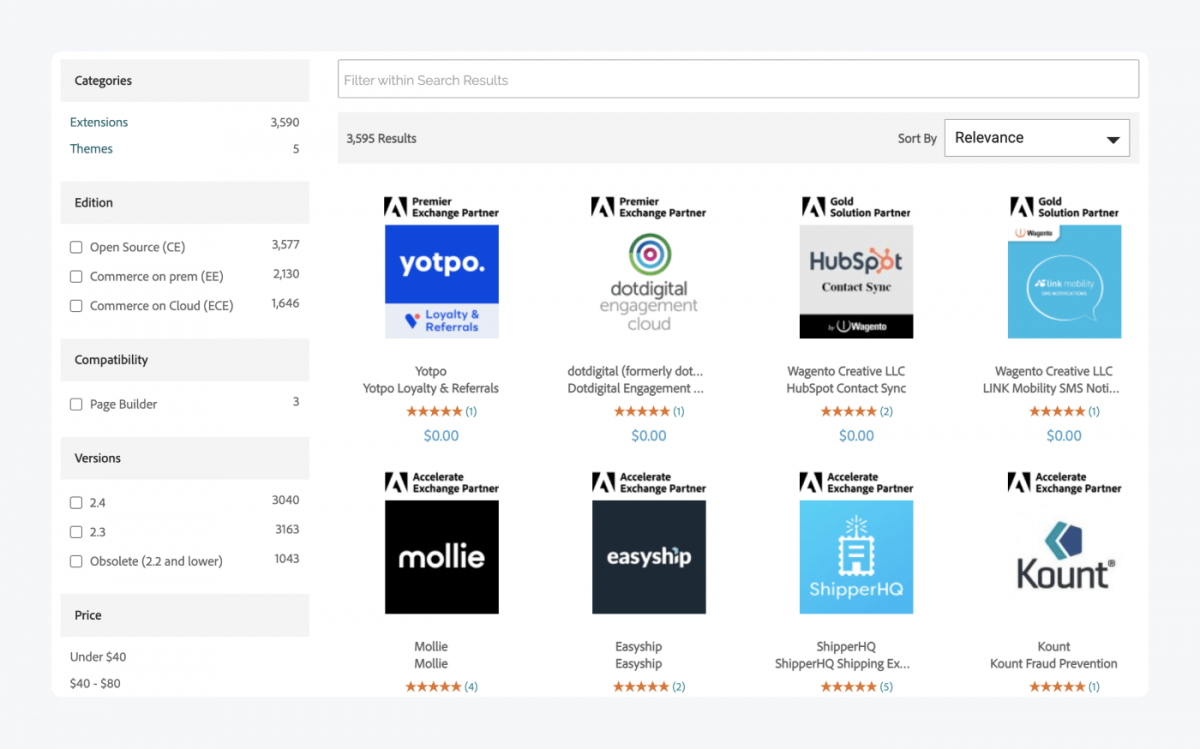Open the Yotpo Loyalty & Referrals title link

point(431,388)
